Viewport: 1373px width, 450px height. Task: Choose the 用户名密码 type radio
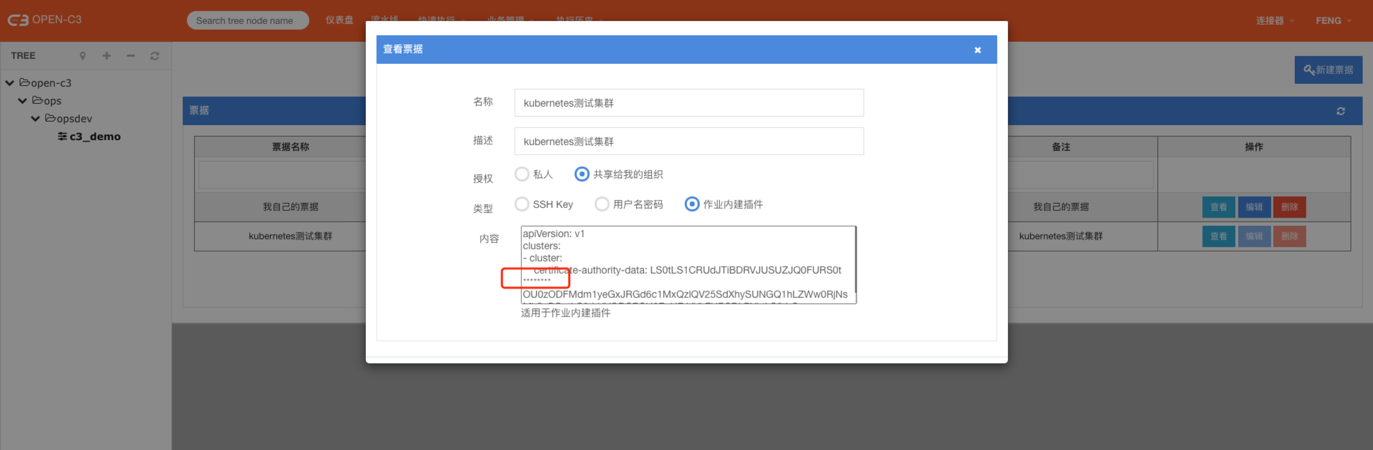pyautogui.click(x=602, y=204)
